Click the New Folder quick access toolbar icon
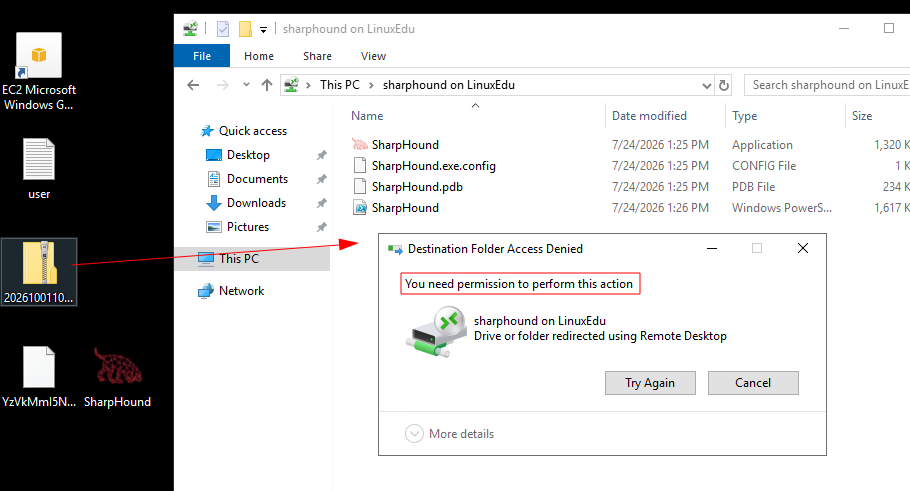Screen dimensions: 910x491 (245, 28)
